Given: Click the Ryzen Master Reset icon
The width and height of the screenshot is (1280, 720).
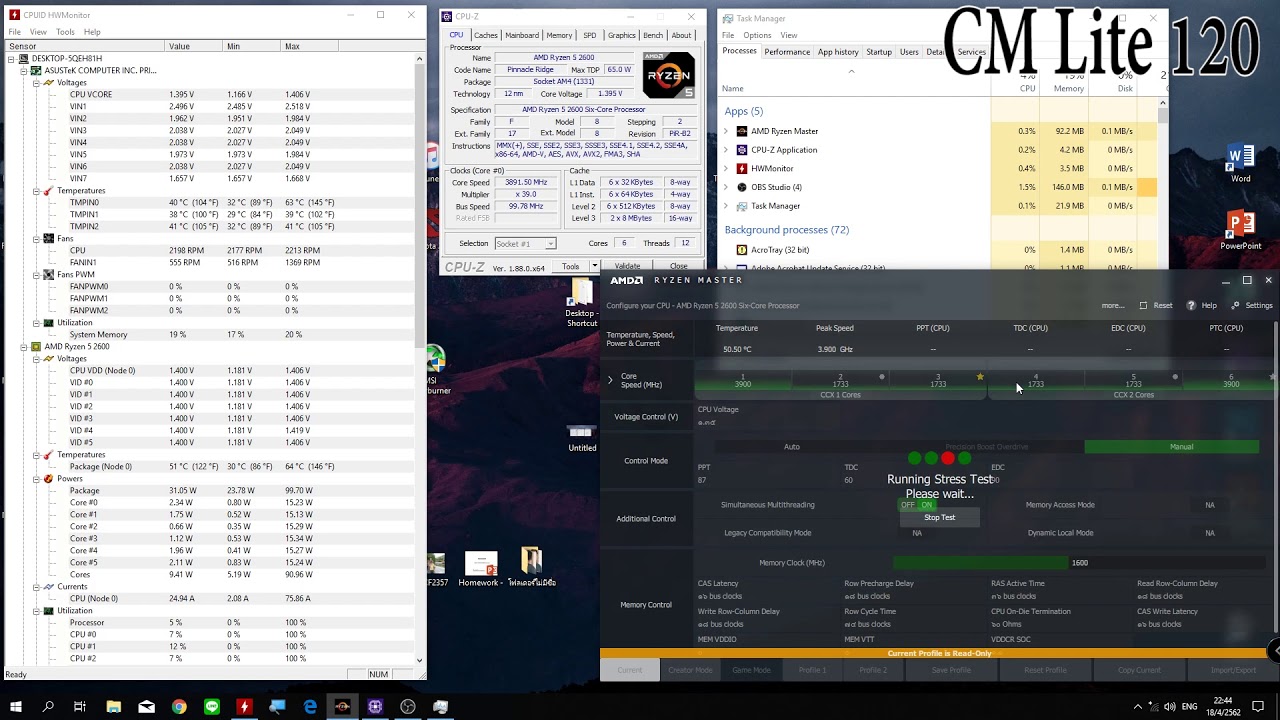Looking at the screenshot, I should (1144, 306).
